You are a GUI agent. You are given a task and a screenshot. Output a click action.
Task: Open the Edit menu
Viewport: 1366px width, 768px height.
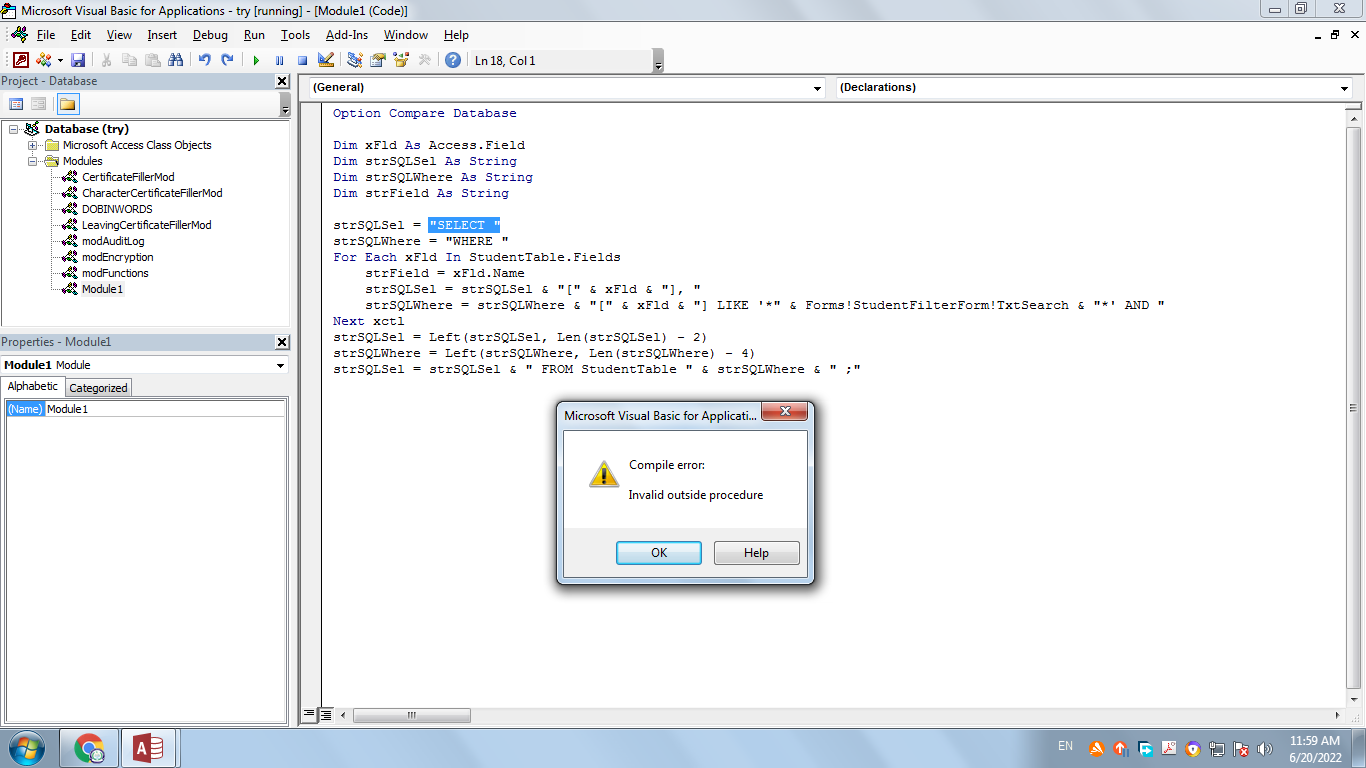81,35
